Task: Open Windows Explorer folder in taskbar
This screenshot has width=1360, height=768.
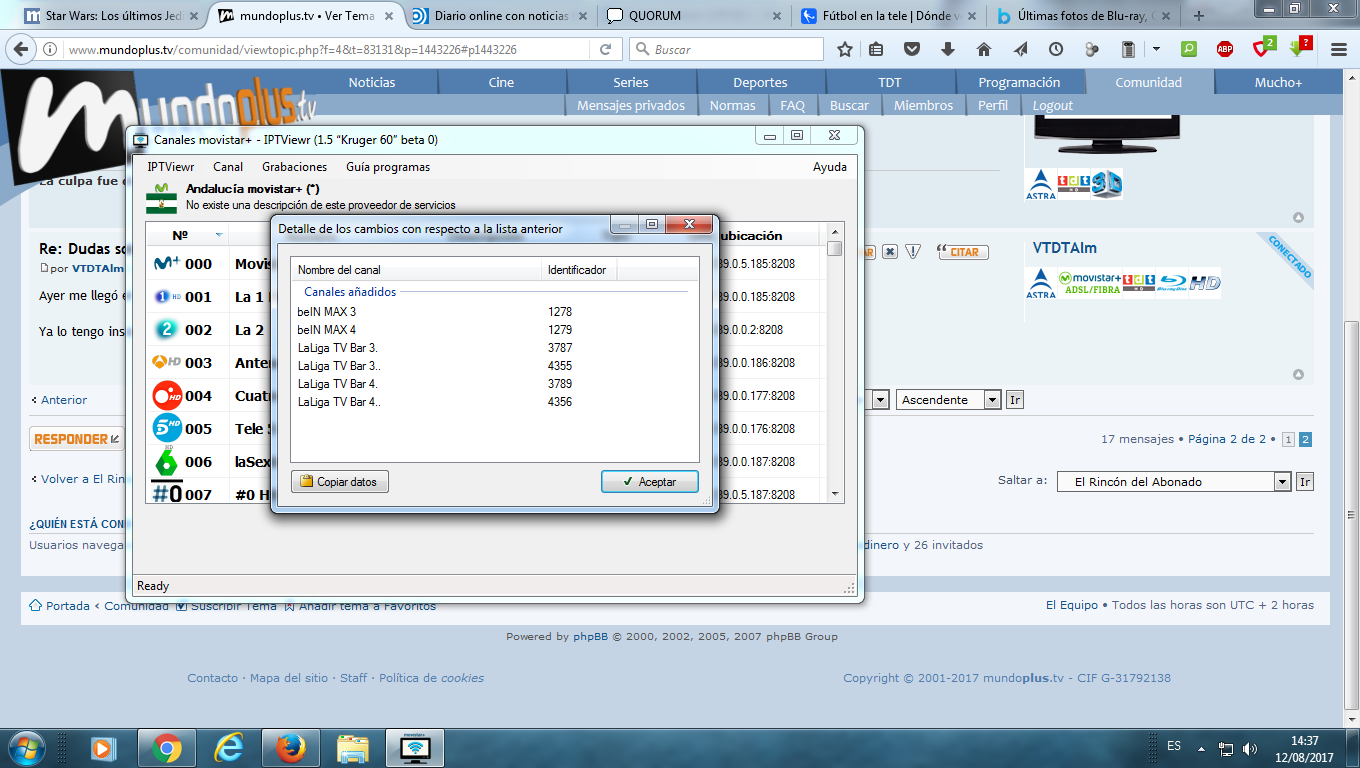Action: (353, 748)
